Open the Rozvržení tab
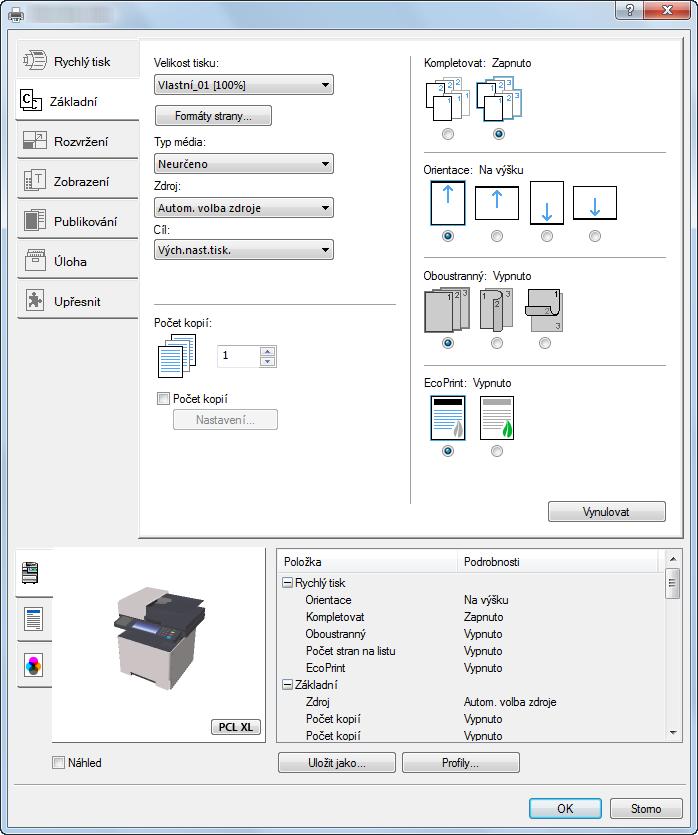Screen dimensions: 698x835 [x=78, y=141]
